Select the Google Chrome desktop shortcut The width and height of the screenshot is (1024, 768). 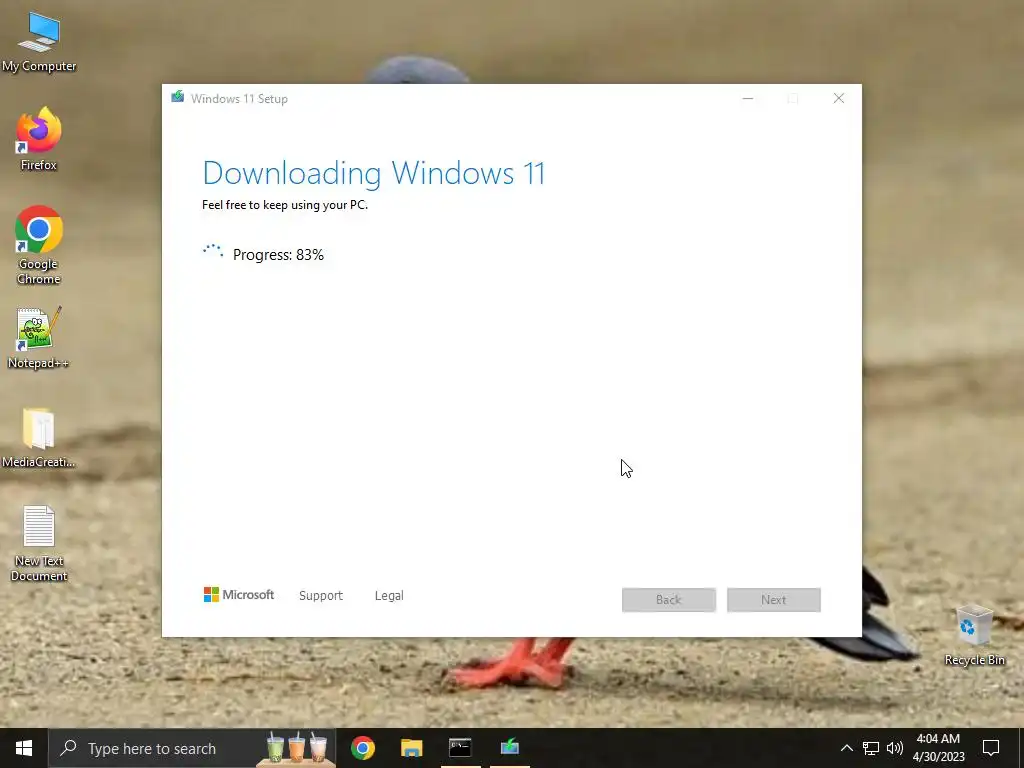coord(39,246)
